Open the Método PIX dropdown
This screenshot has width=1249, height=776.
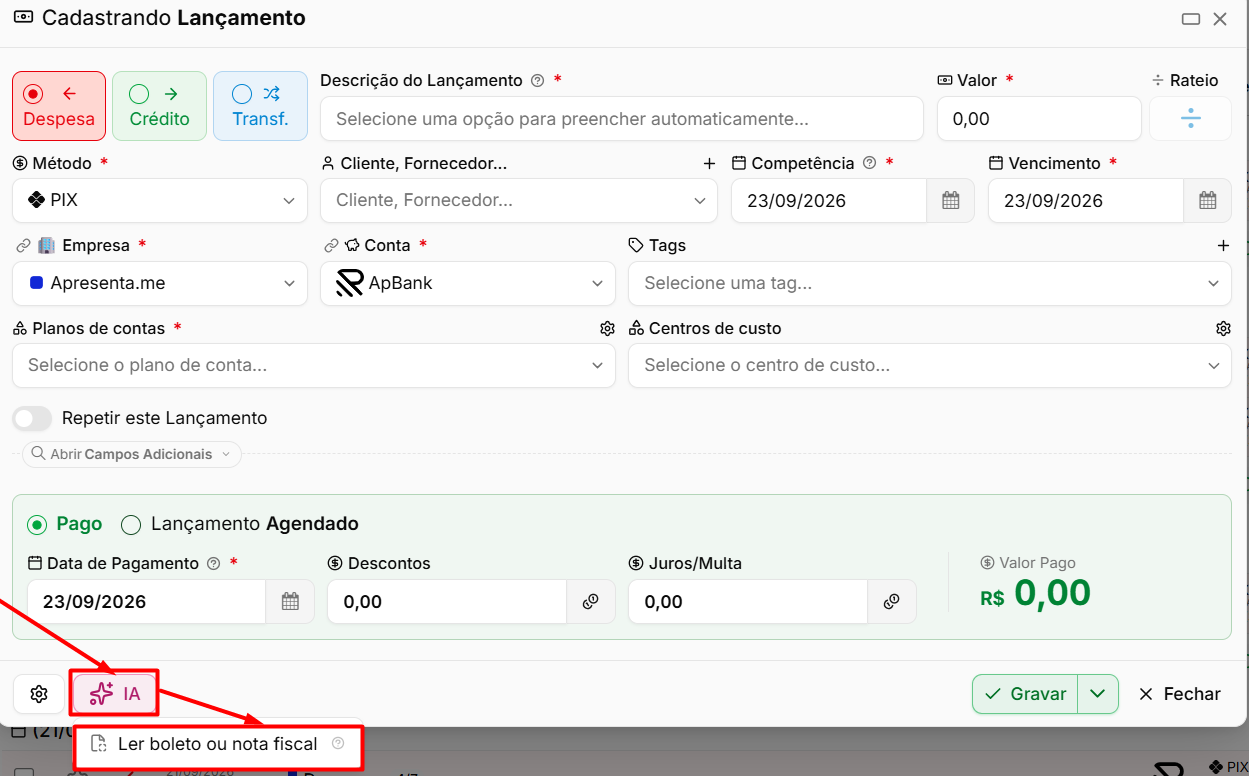[160, 200]
